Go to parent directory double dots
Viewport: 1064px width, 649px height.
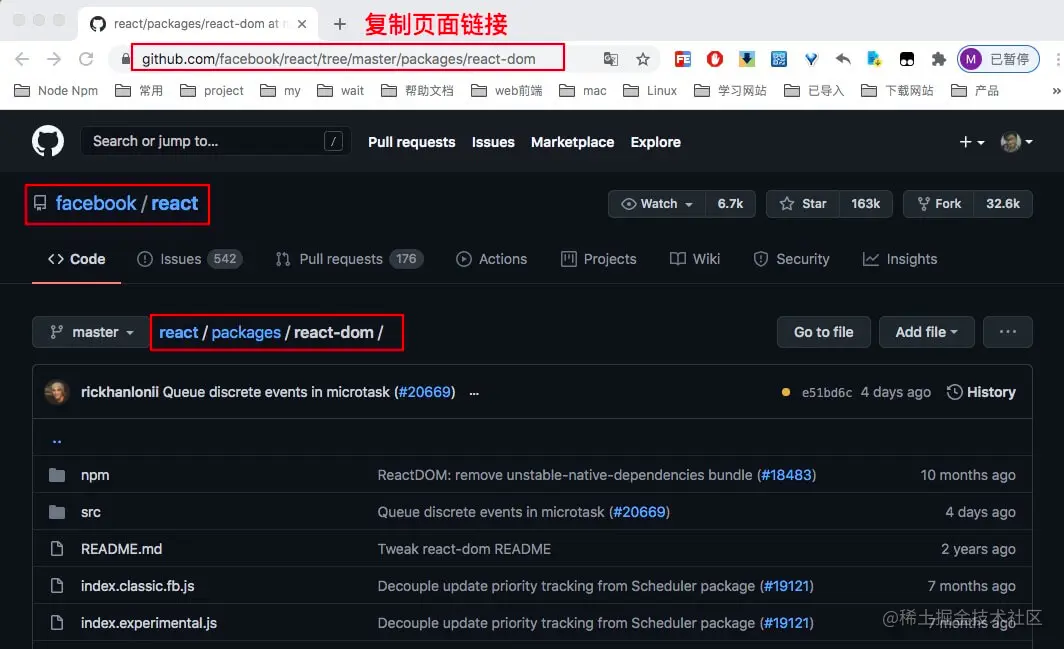coord(57,440)
